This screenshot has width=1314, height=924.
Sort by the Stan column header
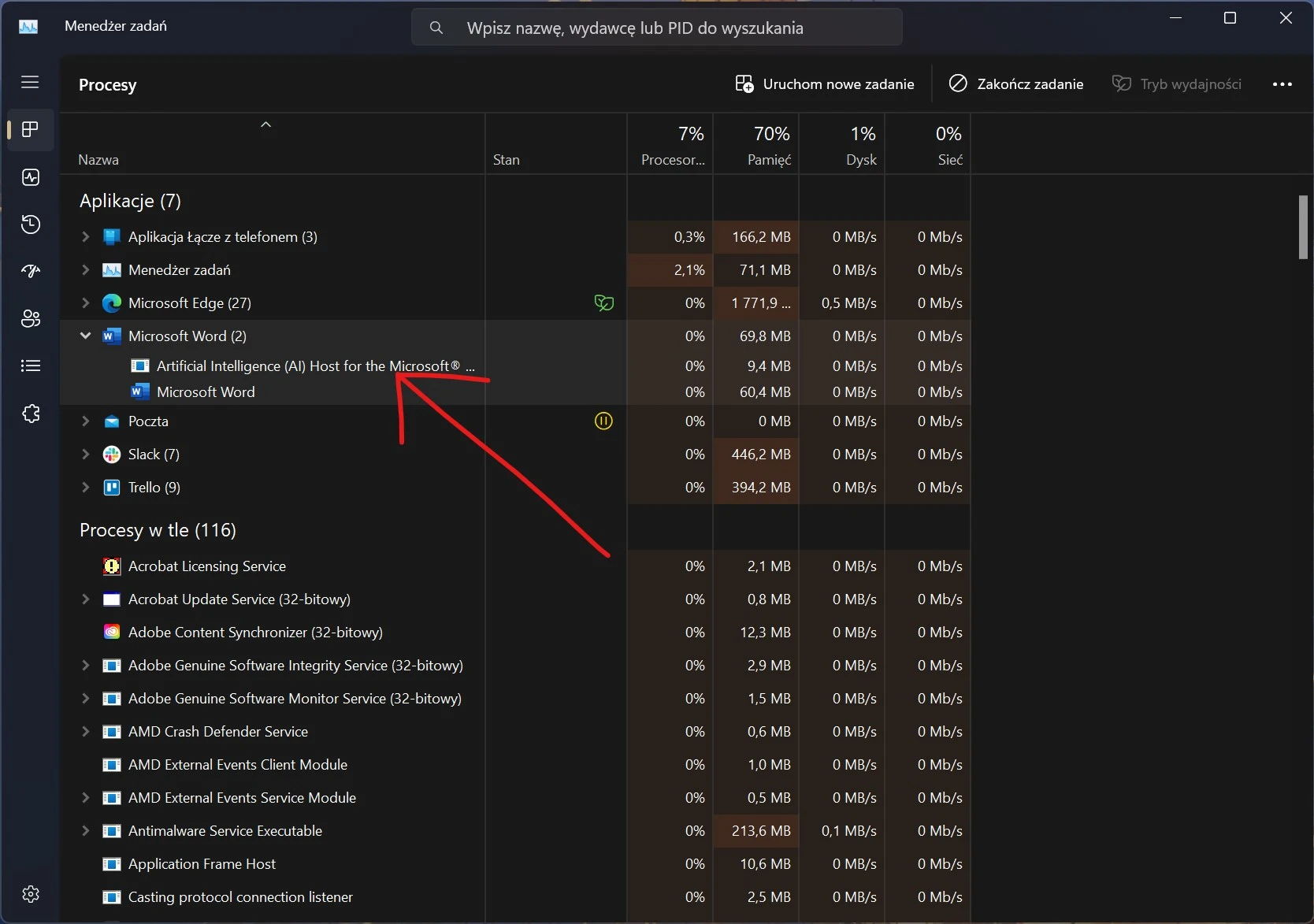pyautogui.click(x=556, y=144)
